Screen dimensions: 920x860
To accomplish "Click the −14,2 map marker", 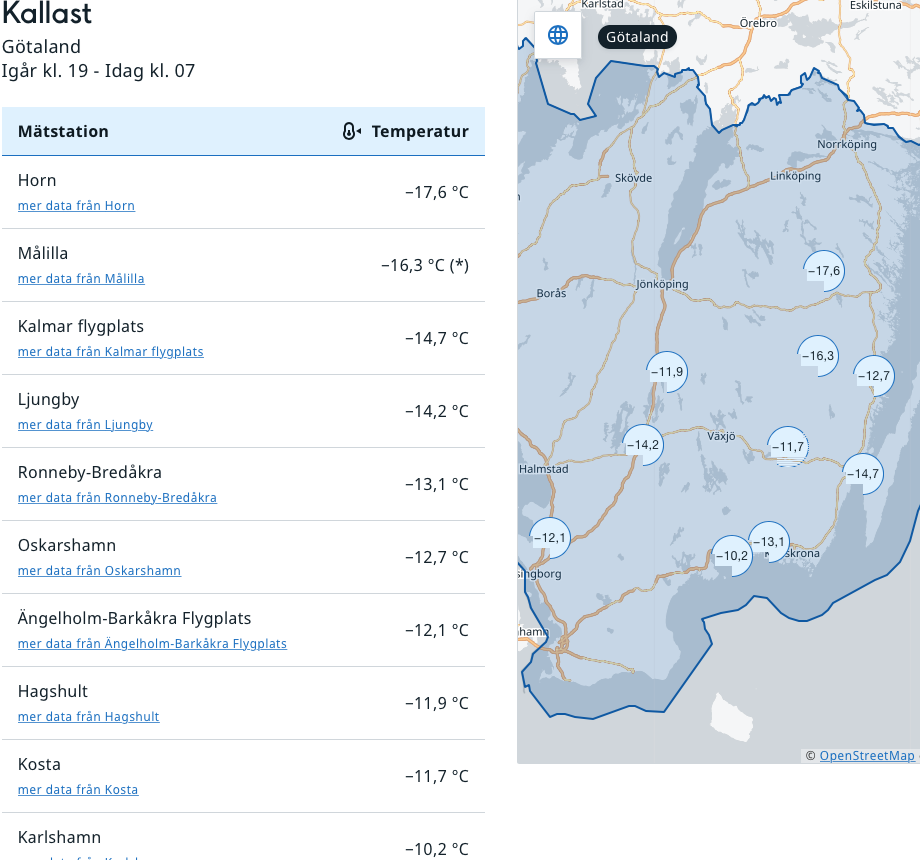I will pyautogui.click(x=642, y=445).
